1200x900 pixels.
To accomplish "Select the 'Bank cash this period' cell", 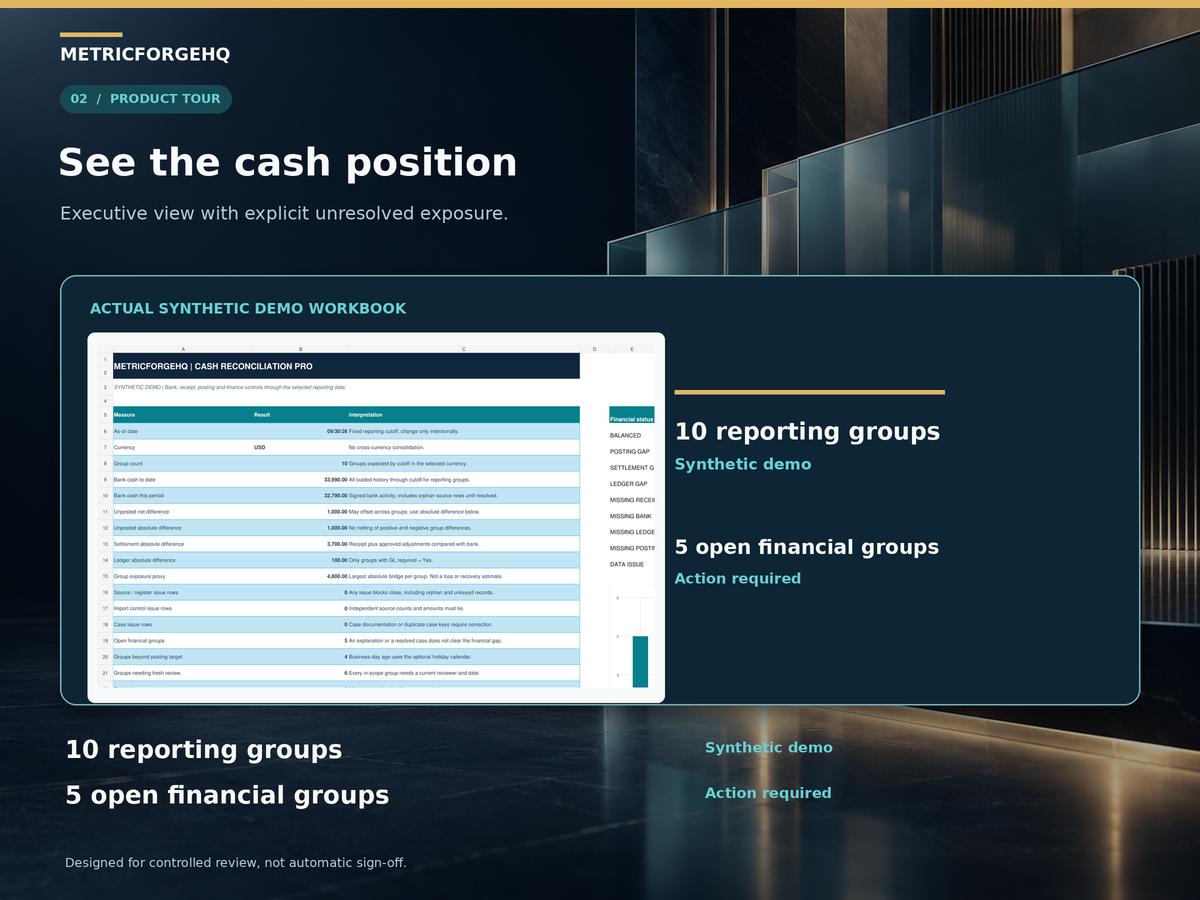I will click(x=182, y=495).
